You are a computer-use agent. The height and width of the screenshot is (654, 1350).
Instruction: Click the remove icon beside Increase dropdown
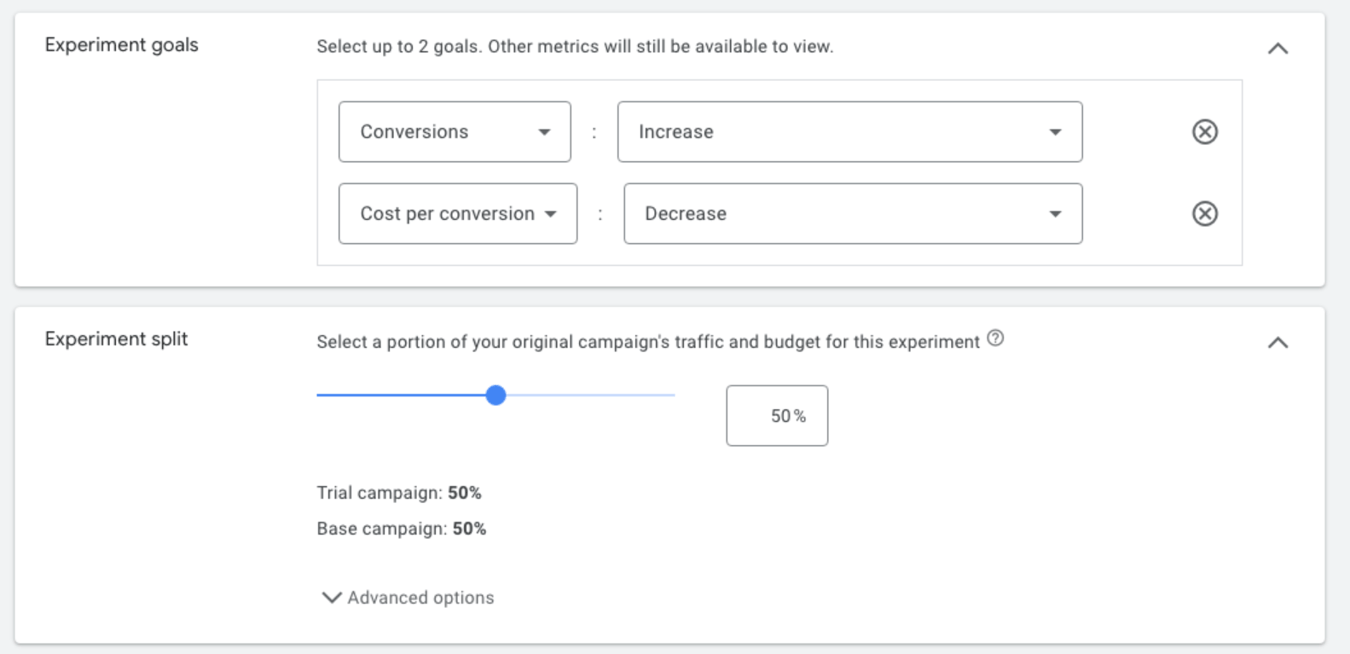click(1204, 131)
